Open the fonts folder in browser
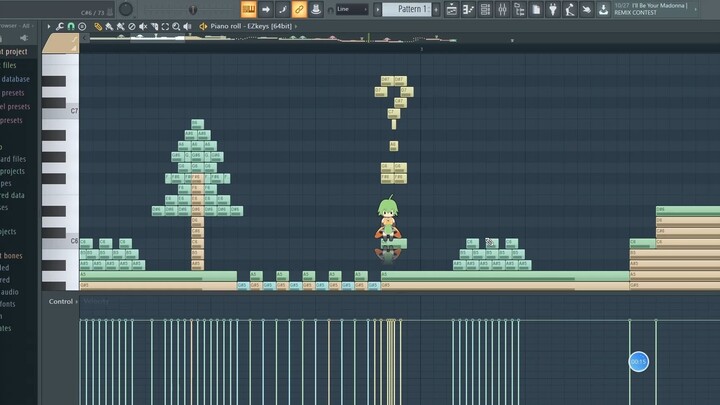The height and width of the screenshot is (405, 720). click(x=8, y=304)
